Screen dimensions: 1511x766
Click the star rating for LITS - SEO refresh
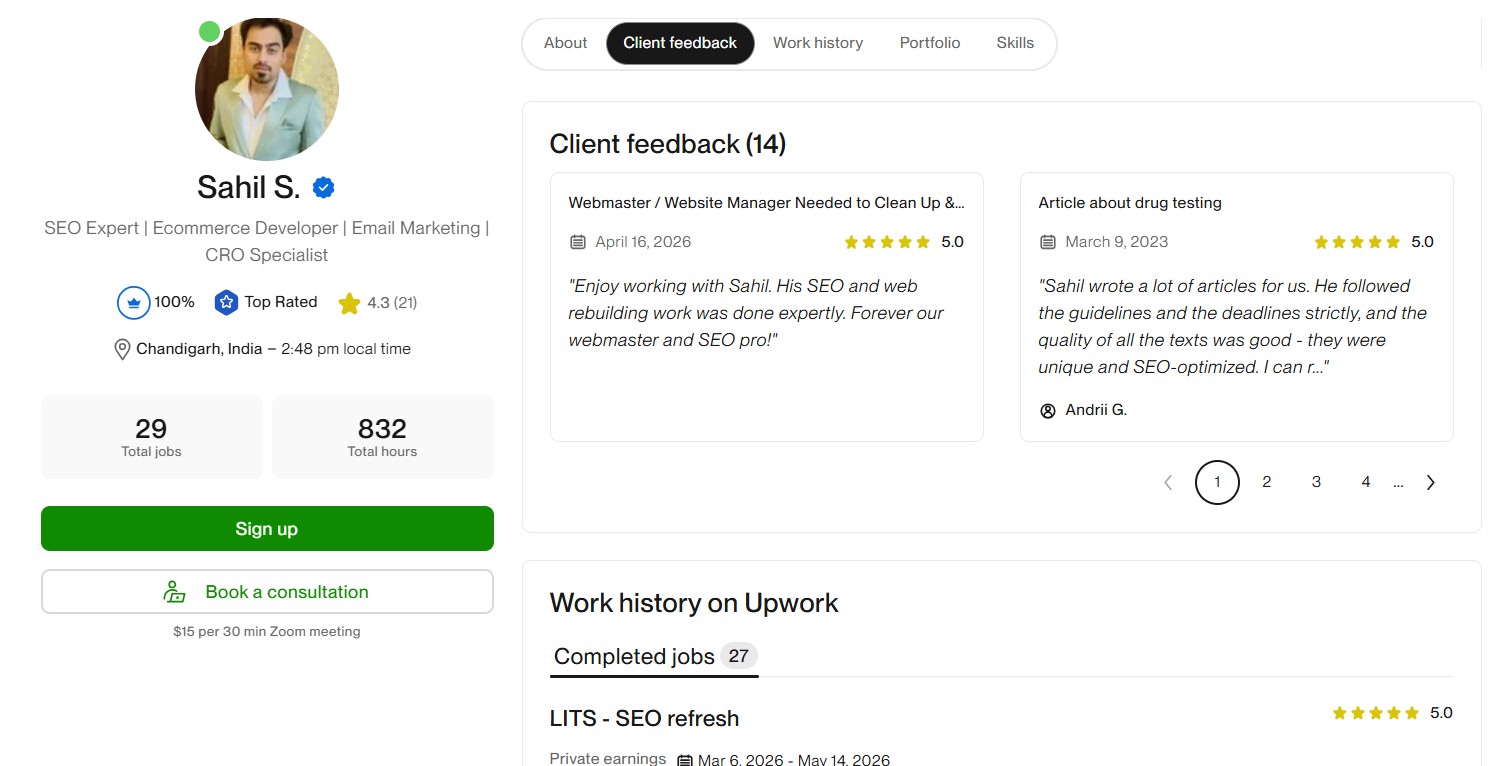[1376, 713]
